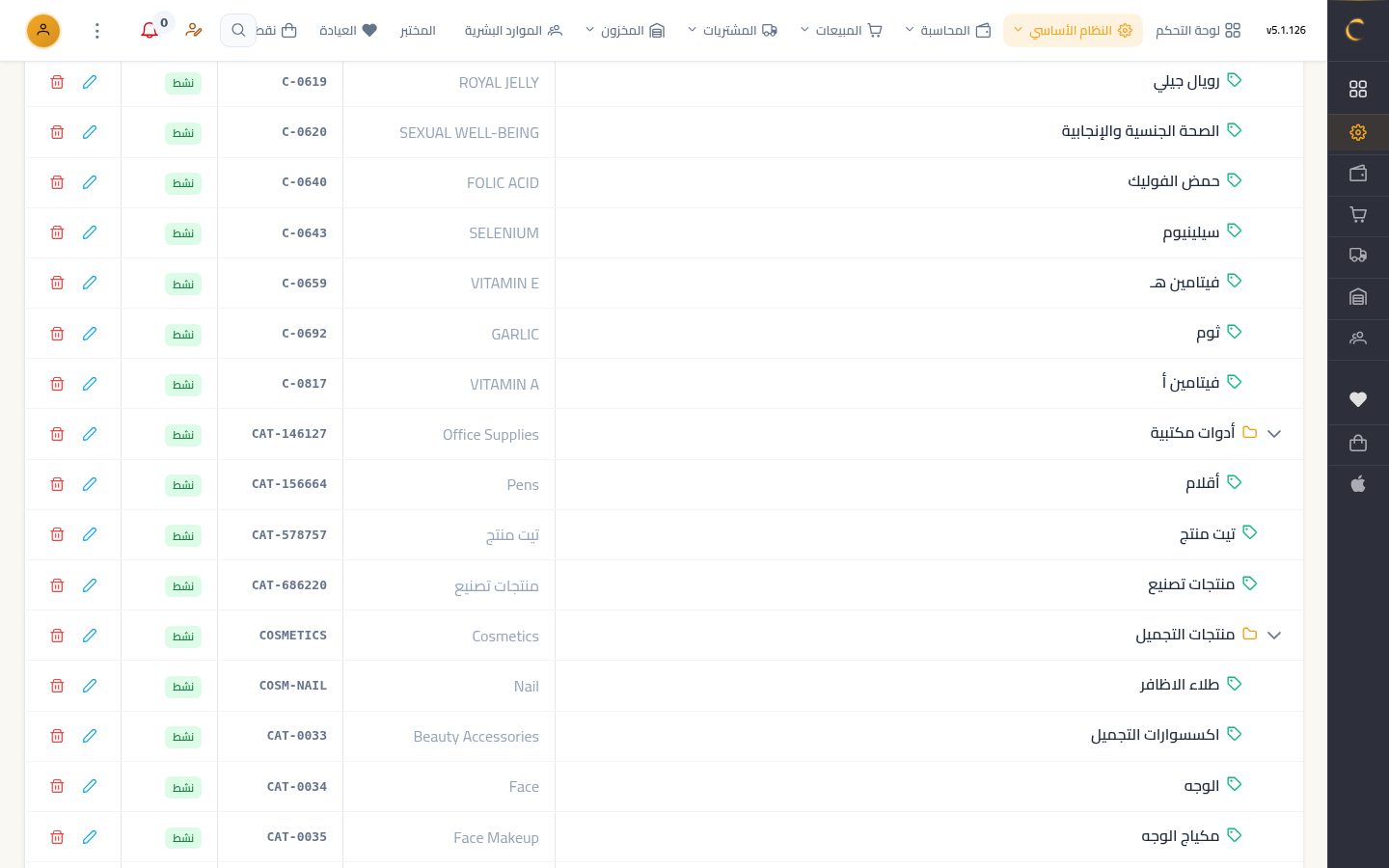Click the edit pencil for SELENIUM
The width and height of the screenshot is (1389, 868).
[90, 232]
